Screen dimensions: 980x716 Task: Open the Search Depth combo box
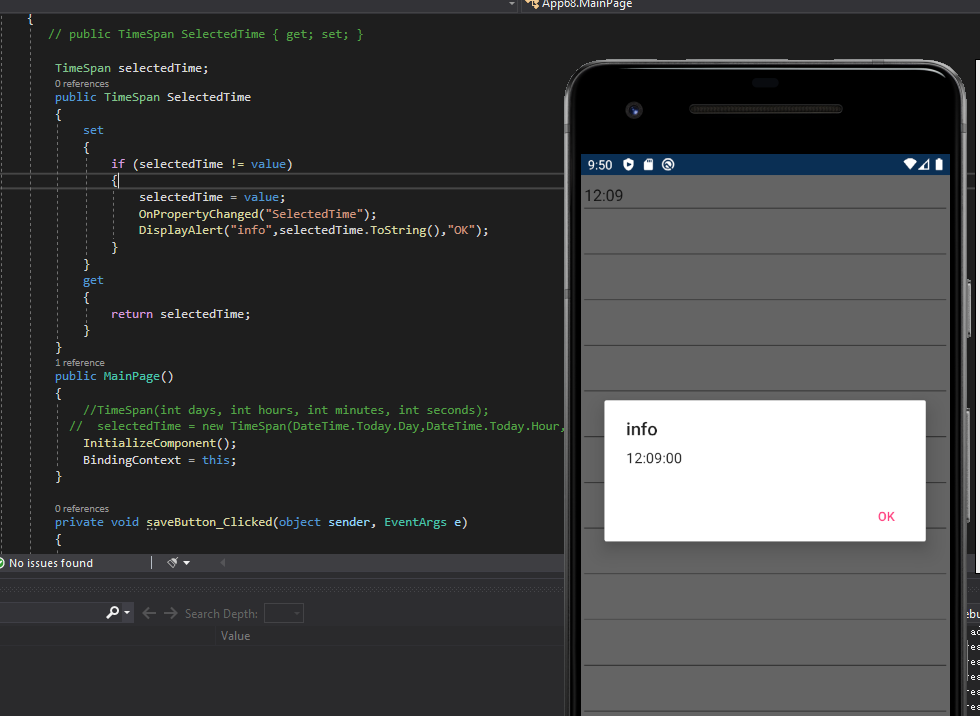point(284,614)
